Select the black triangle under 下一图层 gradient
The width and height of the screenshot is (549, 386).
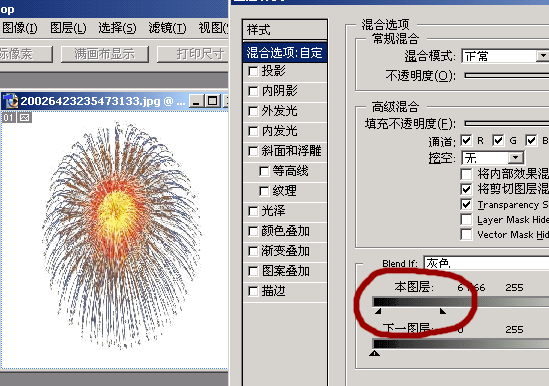(375, 353)
